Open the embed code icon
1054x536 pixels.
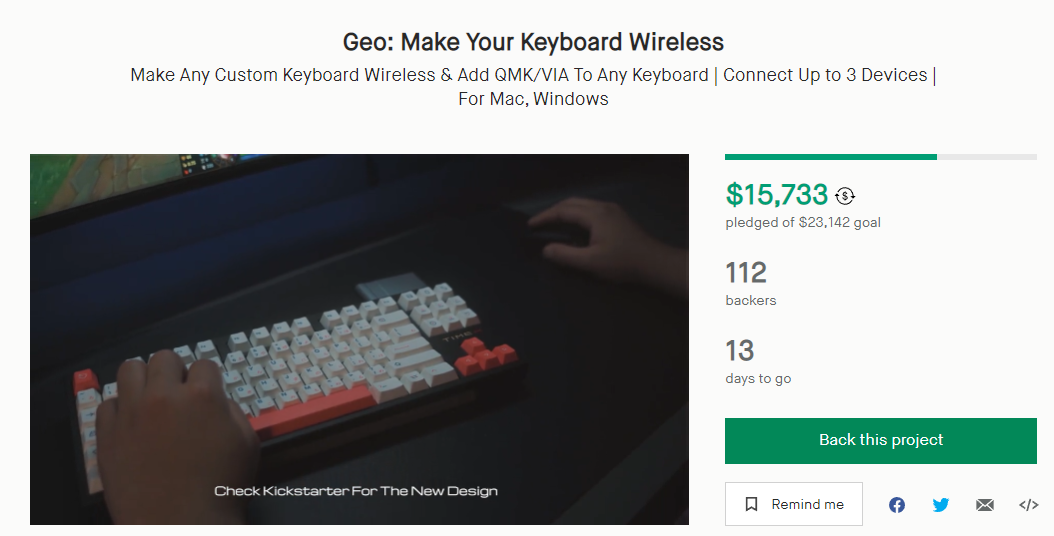point(1028,505)
